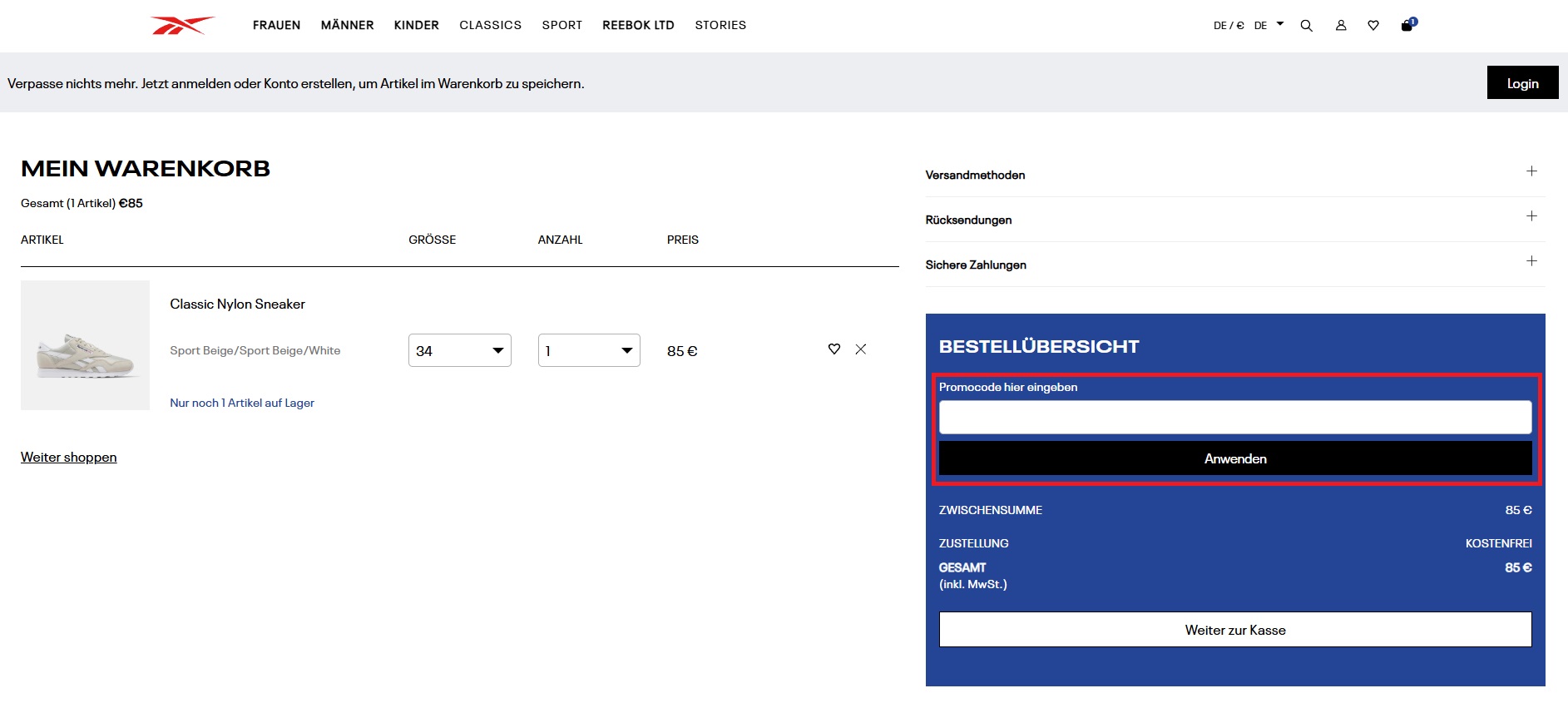The height and width of the screenshot is (703, 1568).
Task: Open the search magnifier icon
Action: [x=1306, y=26]
